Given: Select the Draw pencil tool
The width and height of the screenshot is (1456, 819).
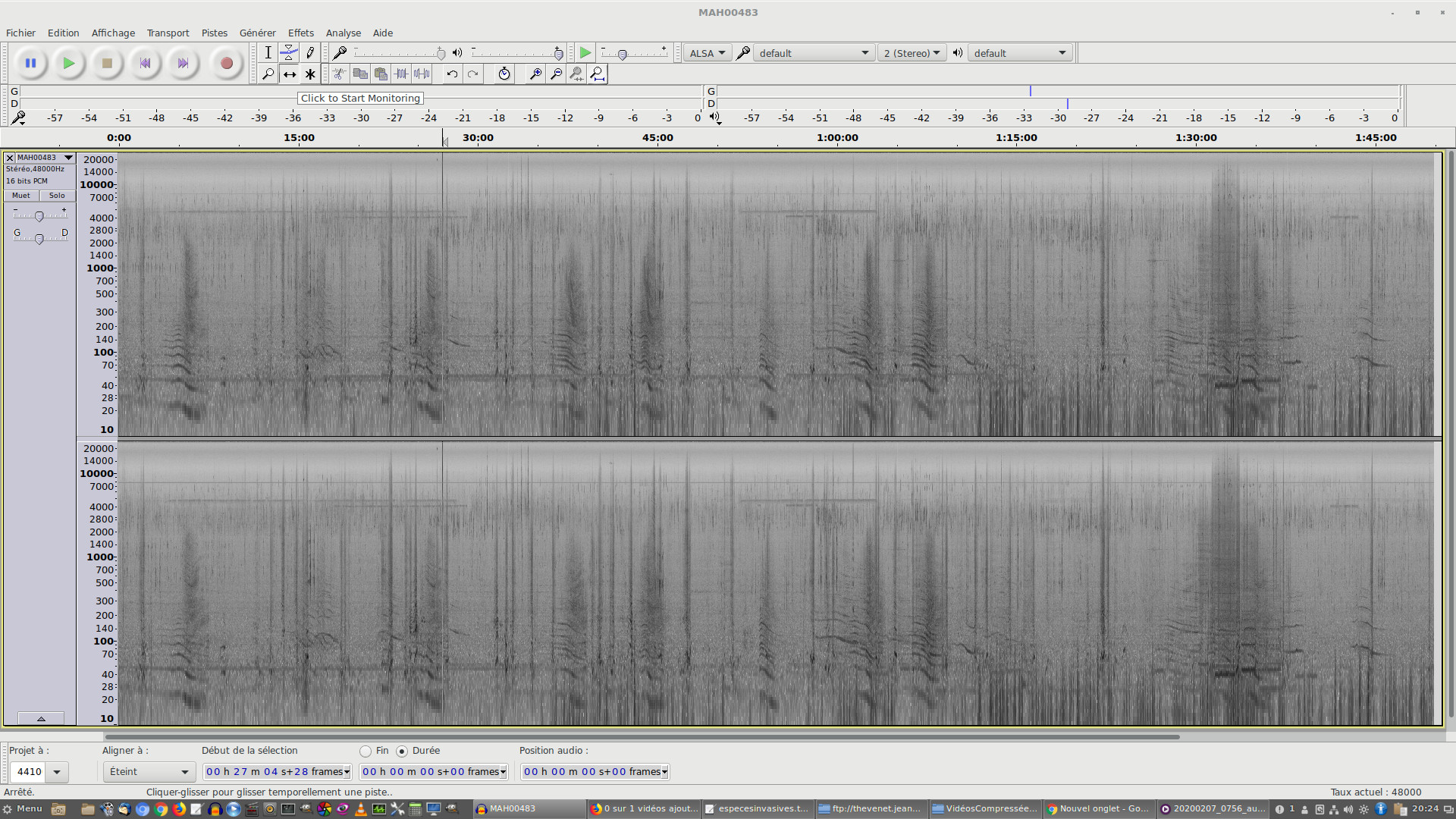Looking at the screenshot, I should [309, 52].
